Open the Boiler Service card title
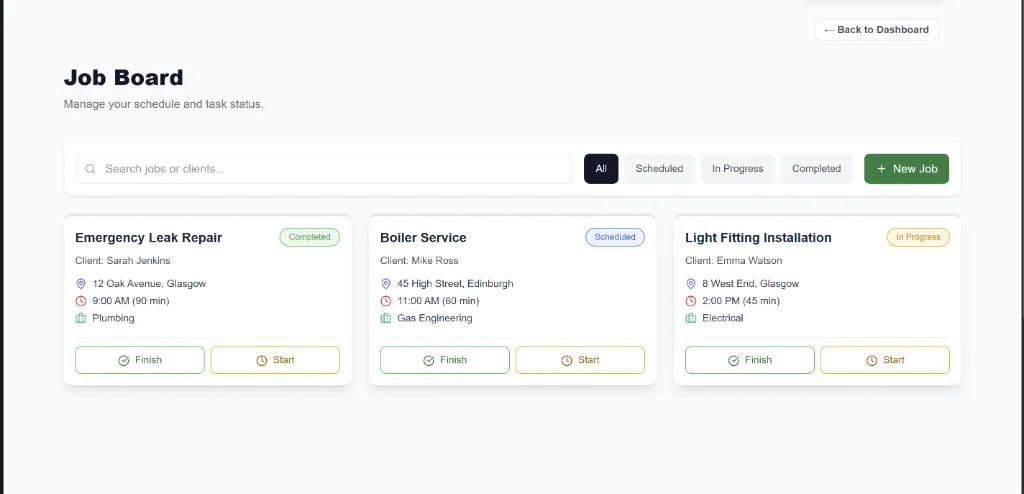Image resolution: width=1024 pixels, height=494 pixels. [x=423, y=238]
